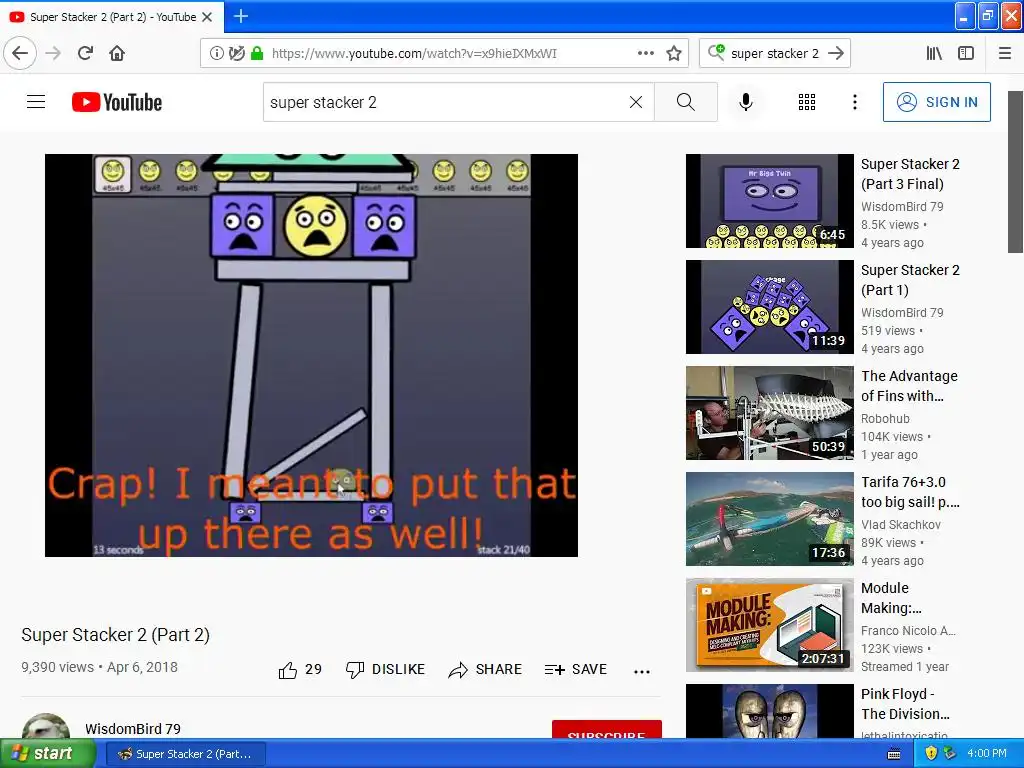
Task: Like the video with thumbs up
Action: [300, 669]
